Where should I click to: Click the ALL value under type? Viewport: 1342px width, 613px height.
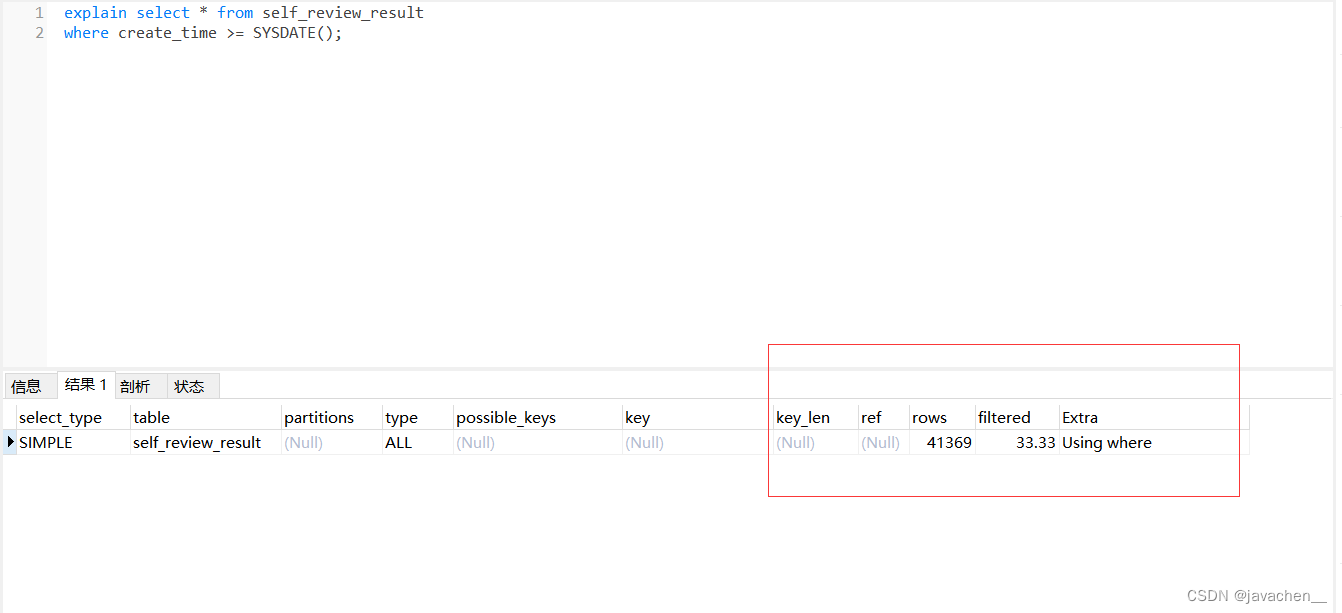pyautogui.click(x=398, y=442)
